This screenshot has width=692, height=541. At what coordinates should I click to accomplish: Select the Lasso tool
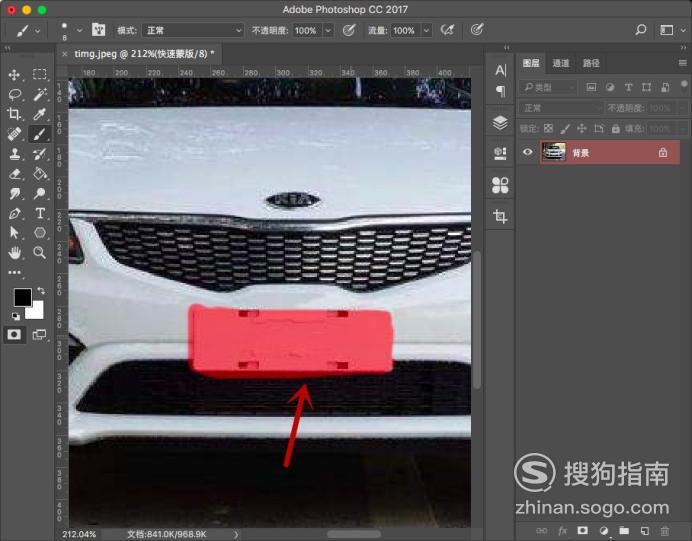coord(15,94)
